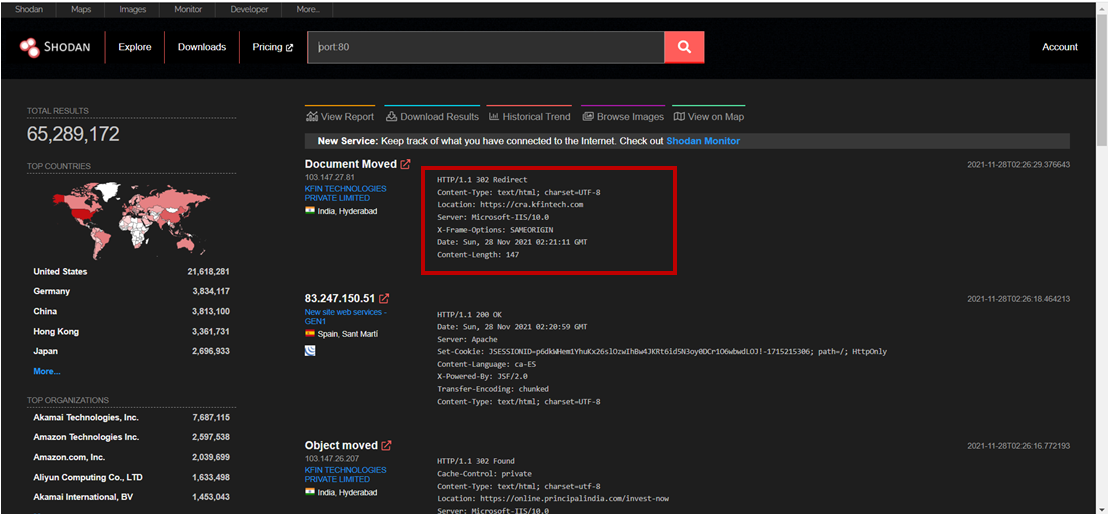Click the external-link icon next to Pricing
Screen dimensions: 1109x515
pos(289,47)
